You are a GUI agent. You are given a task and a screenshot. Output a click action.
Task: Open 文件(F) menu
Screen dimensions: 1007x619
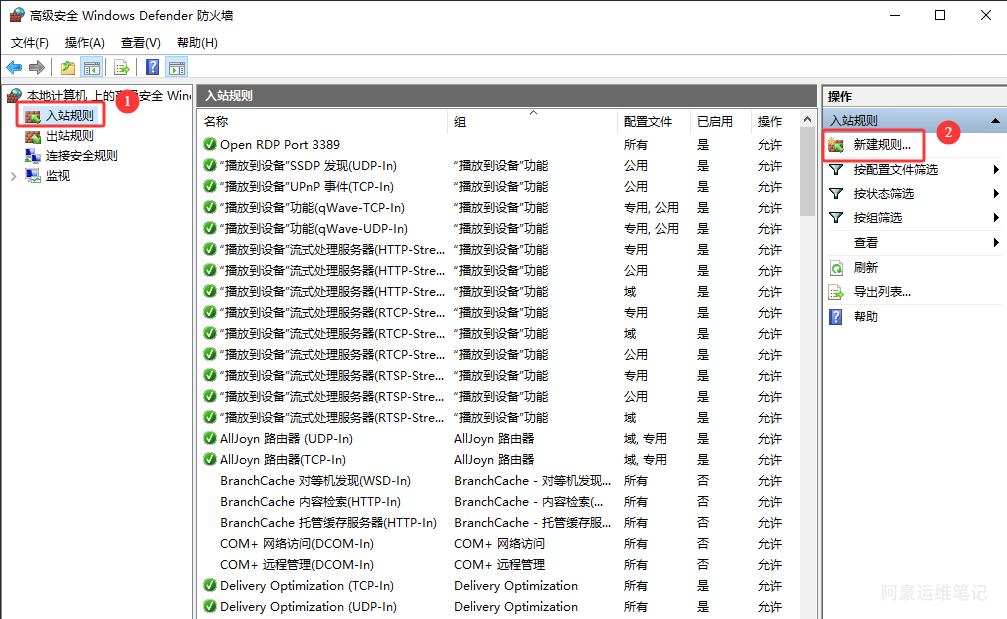(30, 43)
